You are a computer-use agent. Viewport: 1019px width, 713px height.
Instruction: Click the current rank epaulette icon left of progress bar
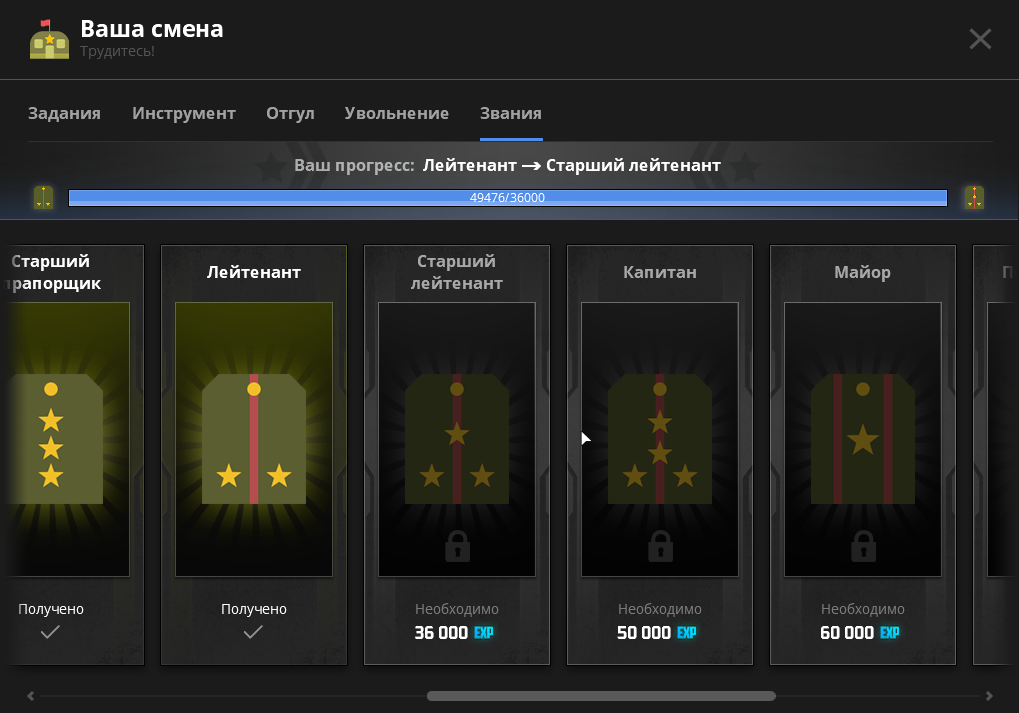tap(43, 197)
